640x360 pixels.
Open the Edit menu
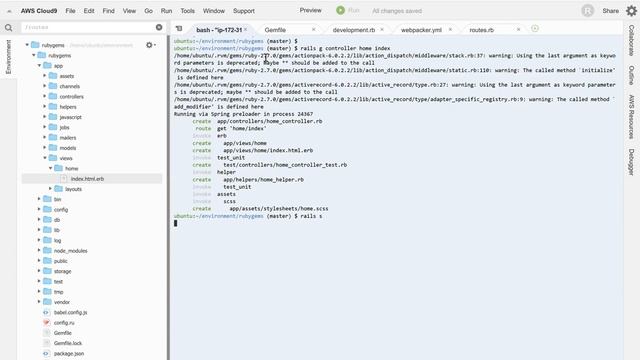[x=89, y=11]
